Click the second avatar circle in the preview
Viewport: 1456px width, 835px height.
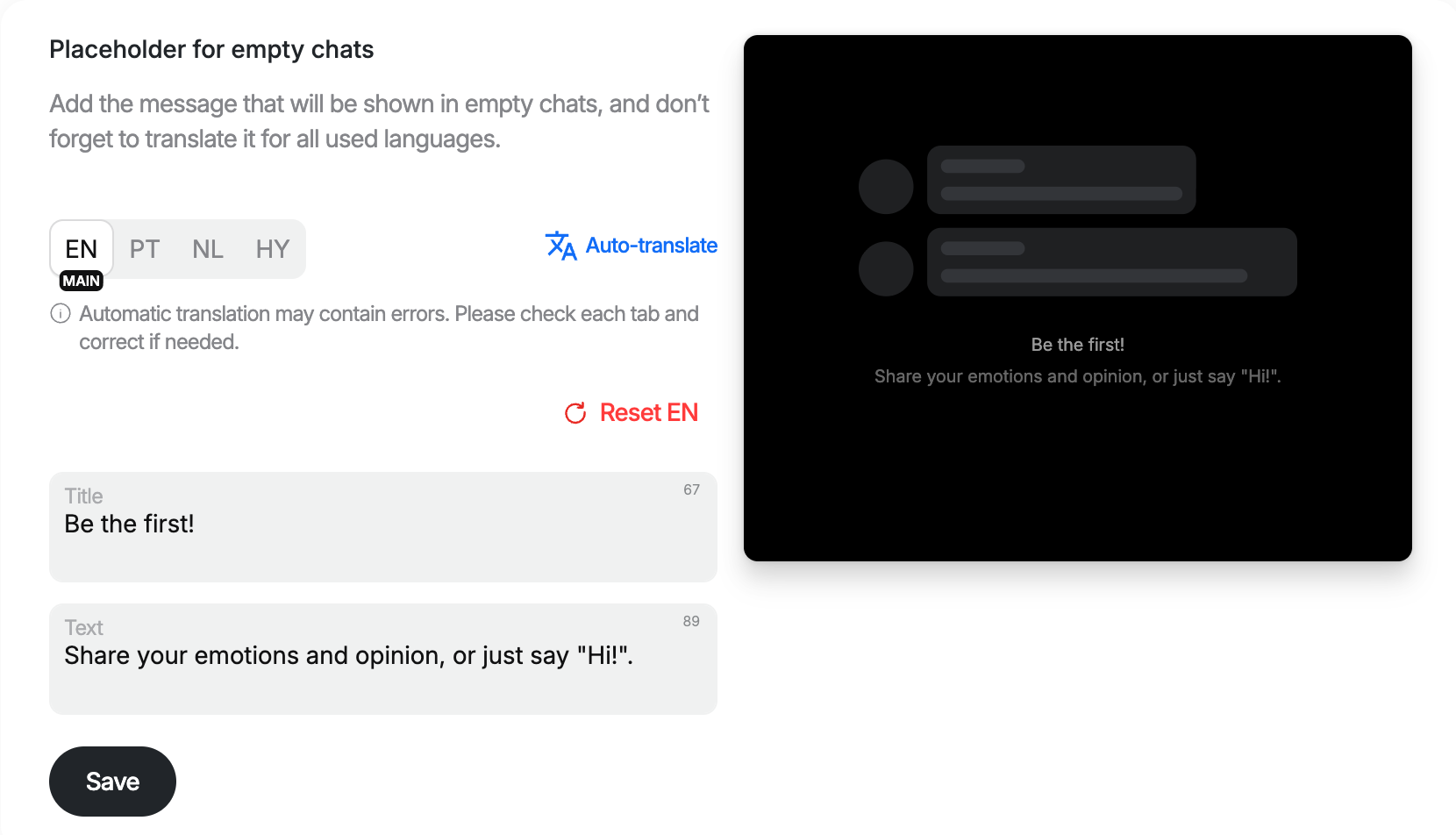point(886,268)
